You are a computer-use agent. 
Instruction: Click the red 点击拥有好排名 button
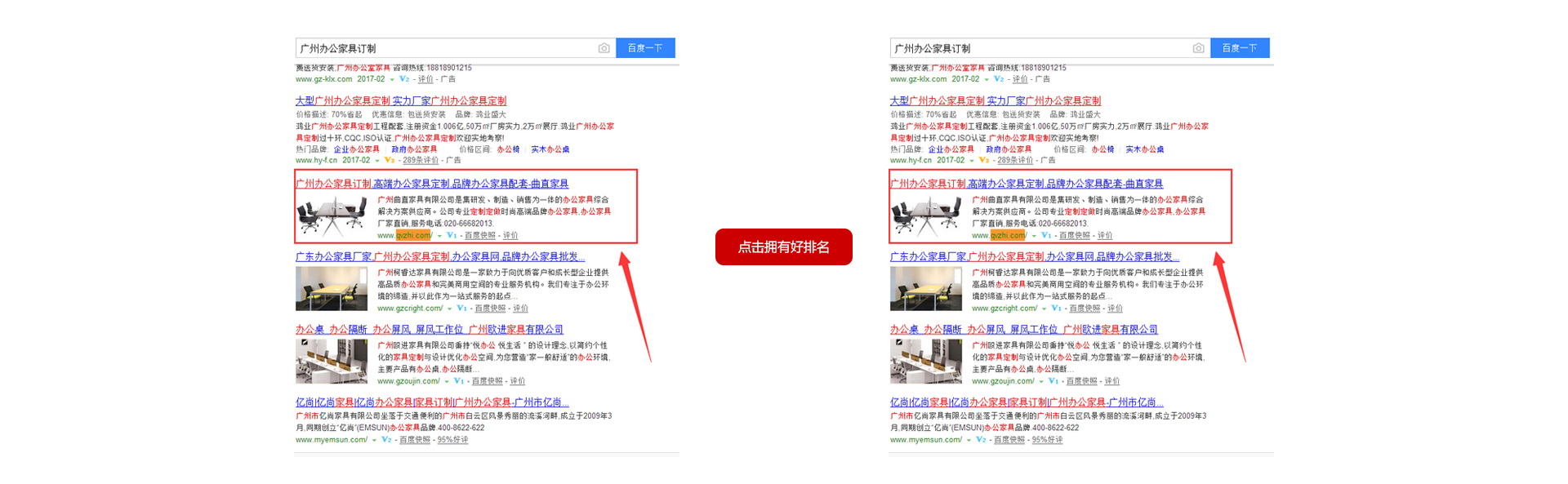783,246
